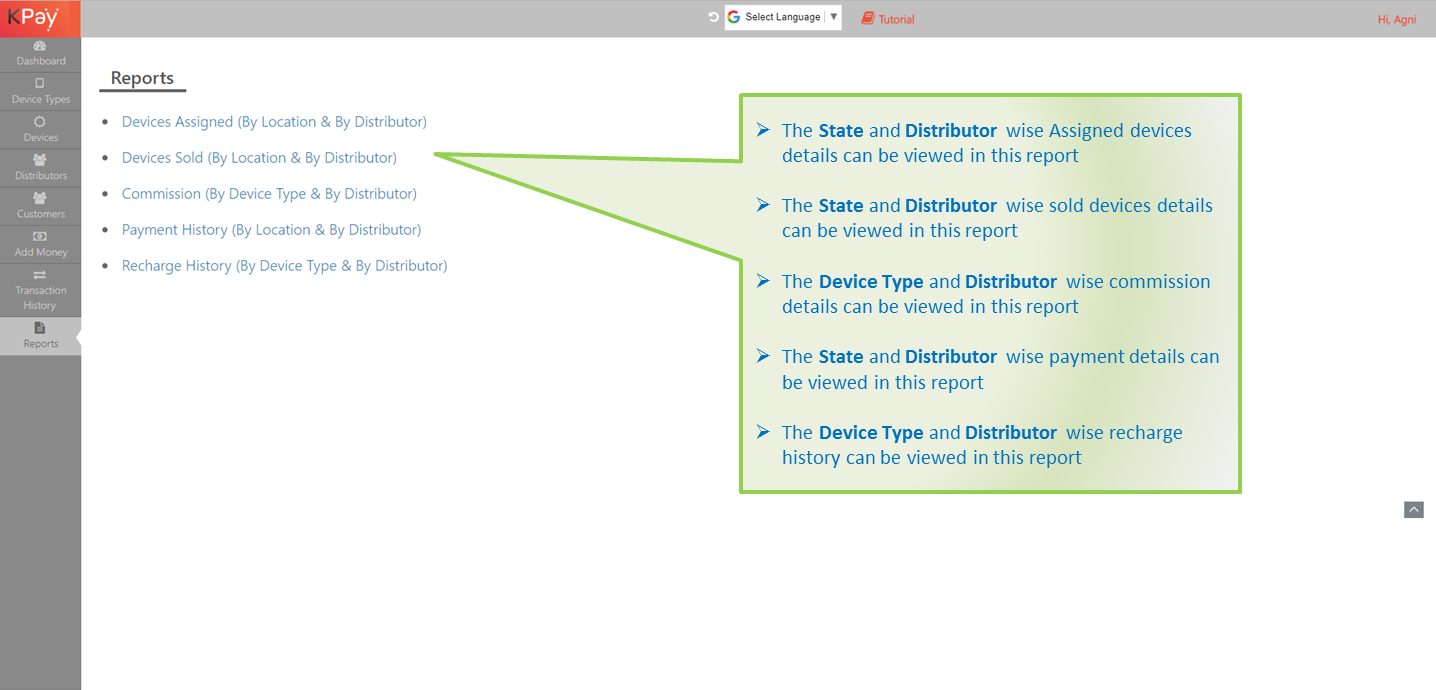Viewport: 1436px width, 690px height.
Task: Open Dashboard via its gauge icon
Action: [40, 46]
